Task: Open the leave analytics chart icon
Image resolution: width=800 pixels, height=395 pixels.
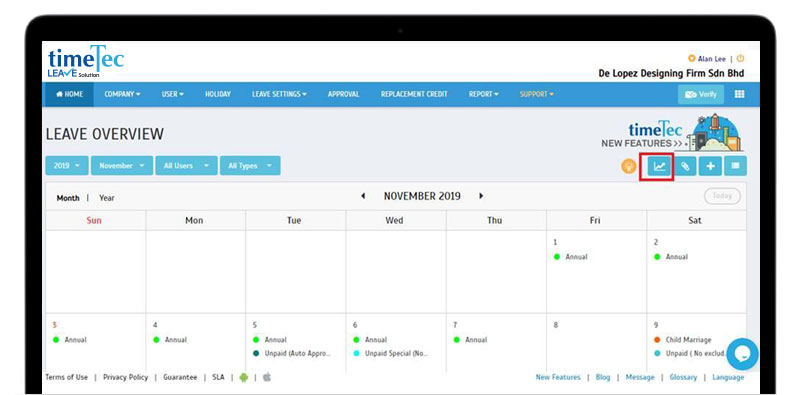Action: pyautogui.click(x=660, y=166)
